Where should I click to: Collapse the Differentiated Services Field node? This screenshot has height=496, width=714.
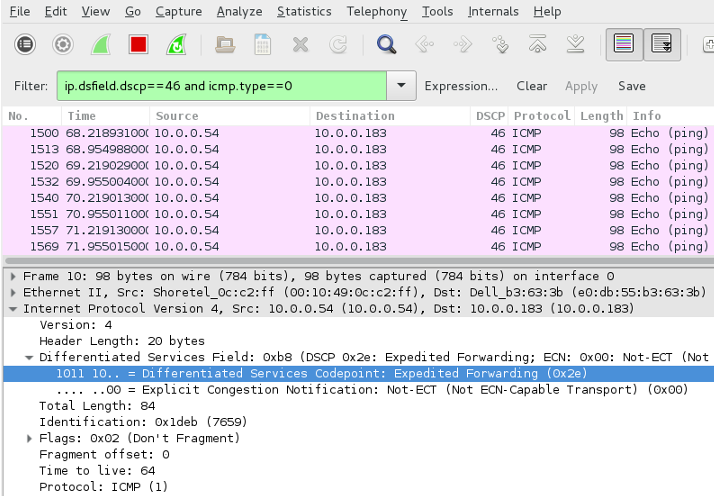click(x=29, y=358)
